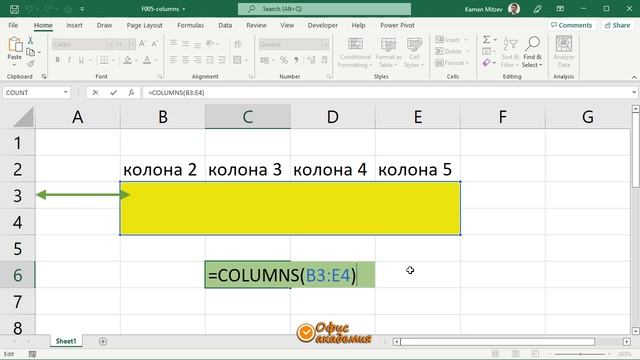Click the Format as Table button
This screenshot has width=640, height=360.
388,52
